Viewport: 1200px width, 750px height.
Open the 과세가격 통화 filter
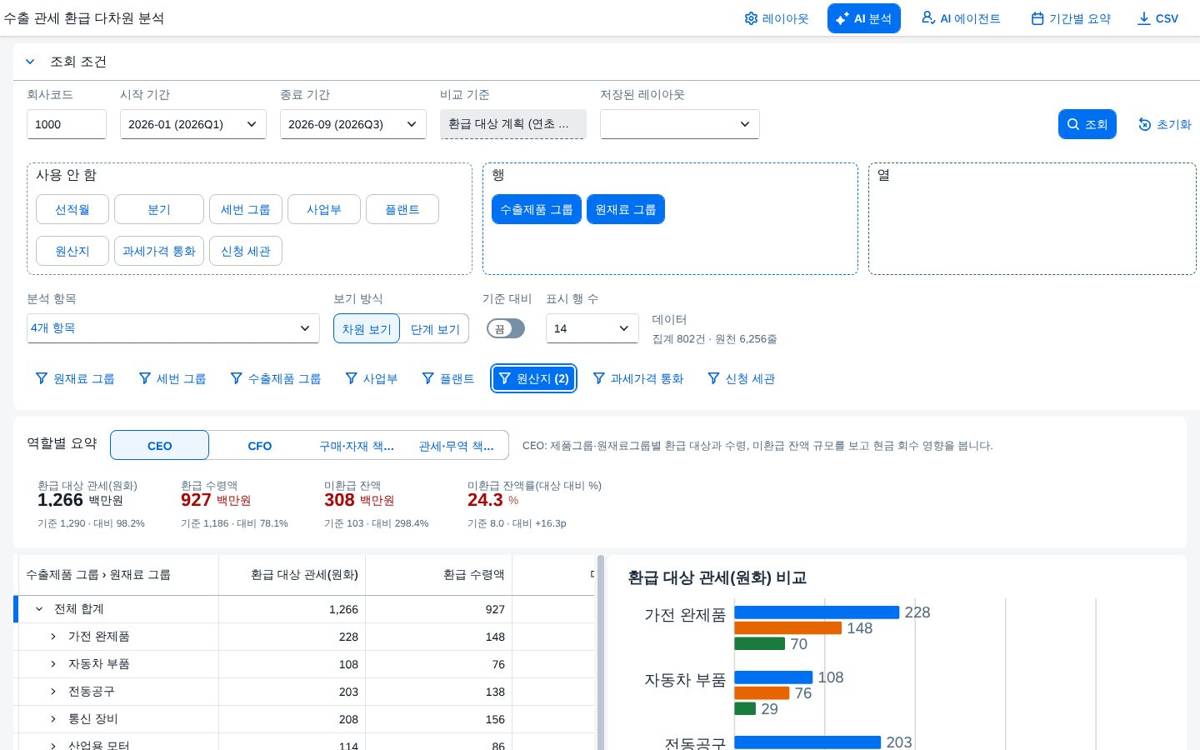click(638, 379)
